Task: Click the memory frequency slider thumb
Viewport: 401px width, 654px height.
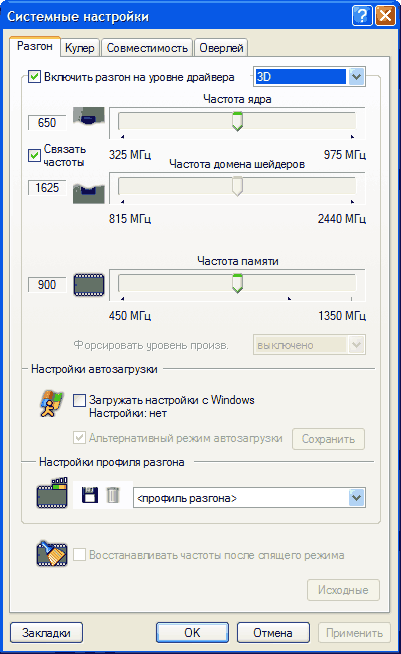Action: (x=237, y=284)
